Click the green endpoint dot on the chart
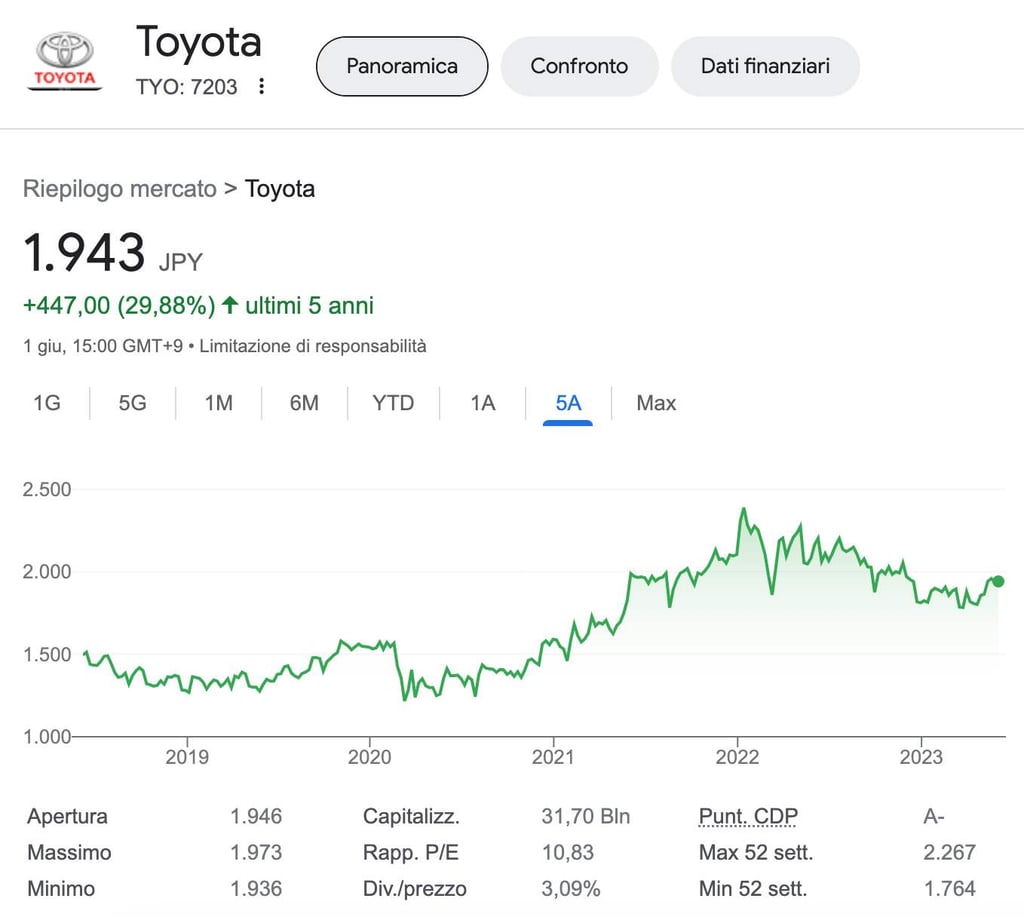The image size is (1024, 917). pos(997,580)
